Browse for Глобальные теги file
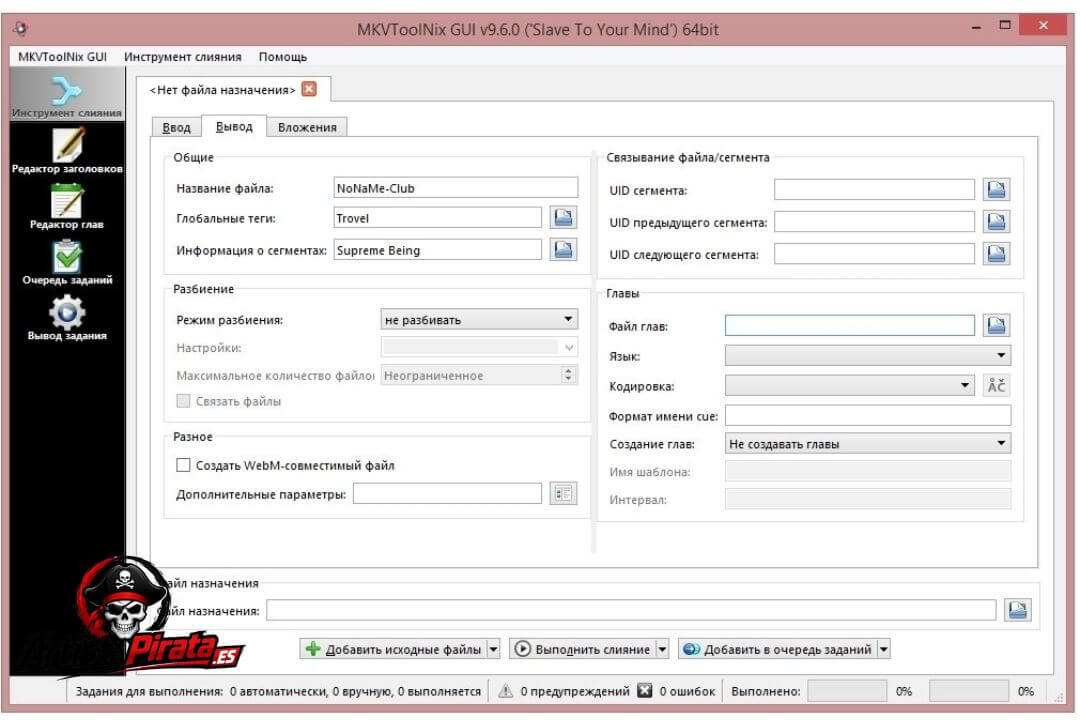The width and height of the screenshot is (1080, 720). pyautogui.click(x=563, y=218)
